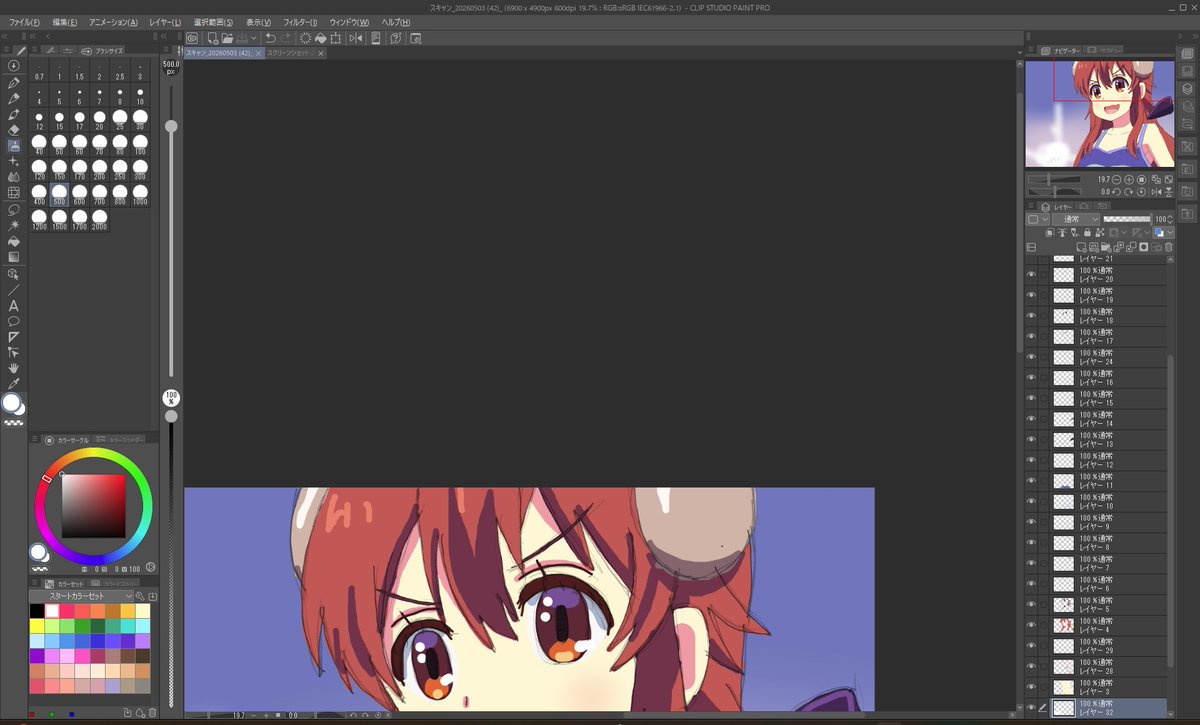Select the straight line Figure tool

coord(14,289)
